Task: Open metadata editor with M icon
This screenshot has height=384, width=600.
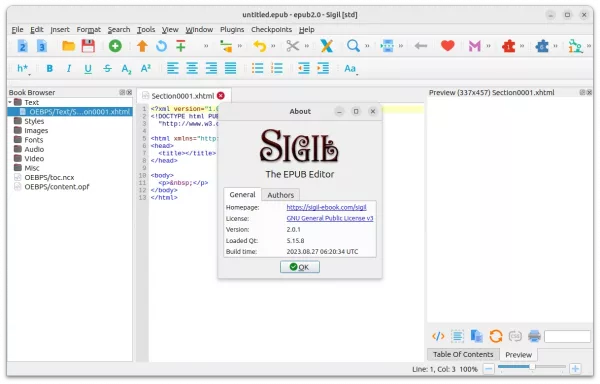Action: point(474,46)
